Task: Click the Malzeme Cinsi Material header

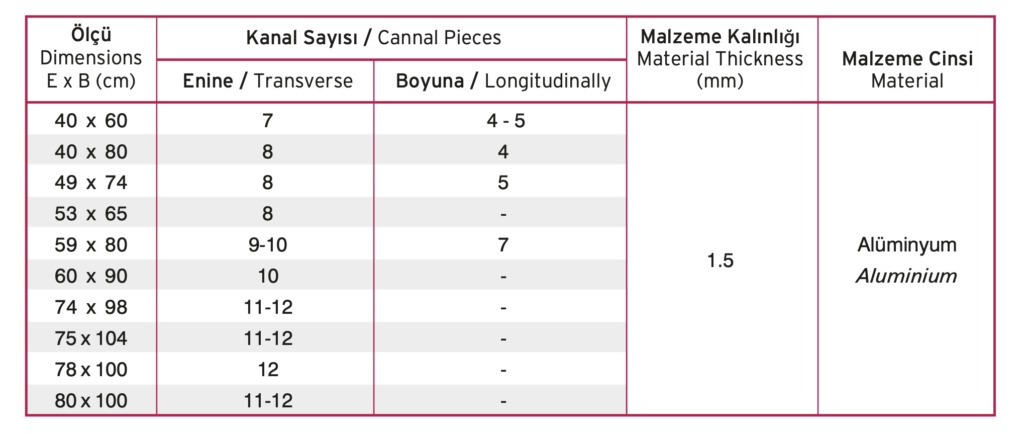Action: (907, 69)
